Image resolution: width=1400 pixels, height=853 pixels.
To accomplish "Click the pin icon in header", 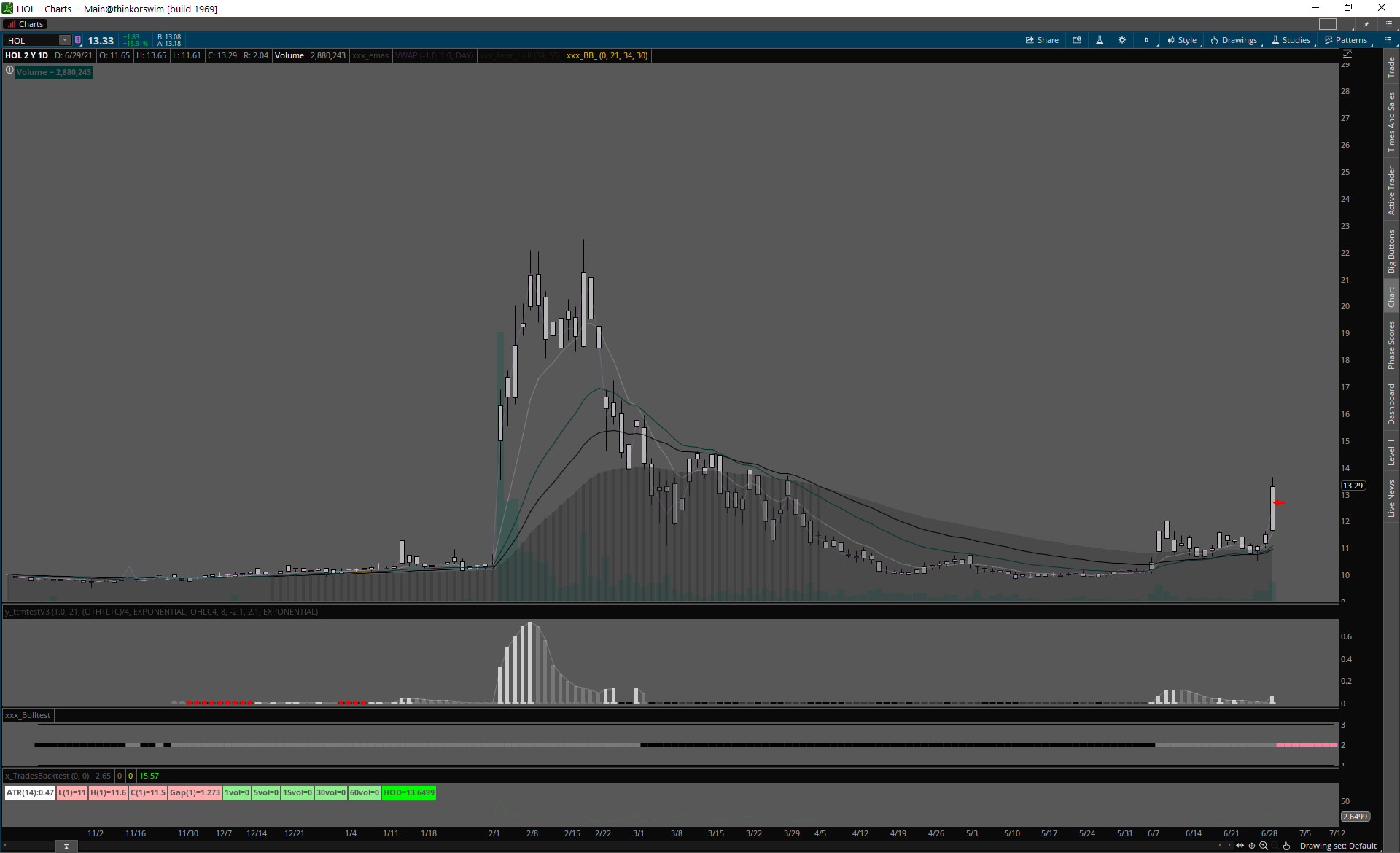I will tap(1366, 24).
